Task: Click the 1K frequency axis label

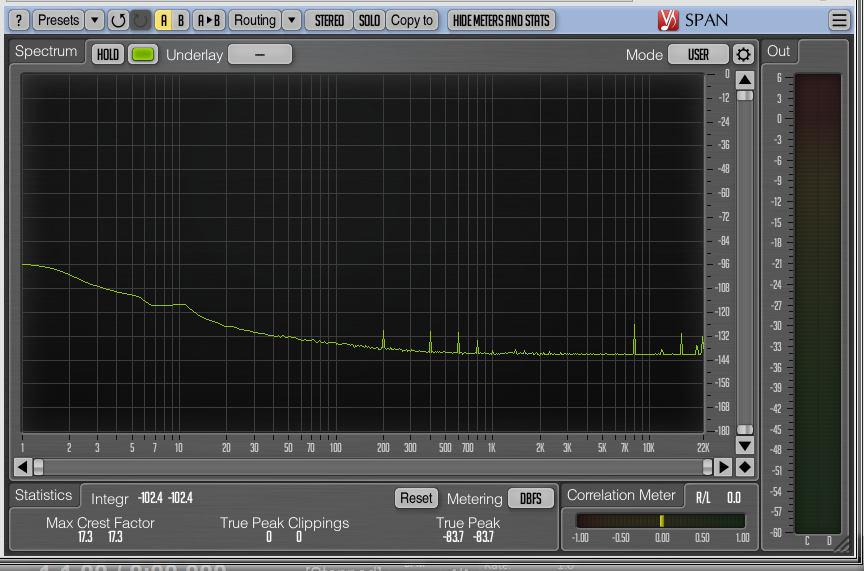Action: 492,448
